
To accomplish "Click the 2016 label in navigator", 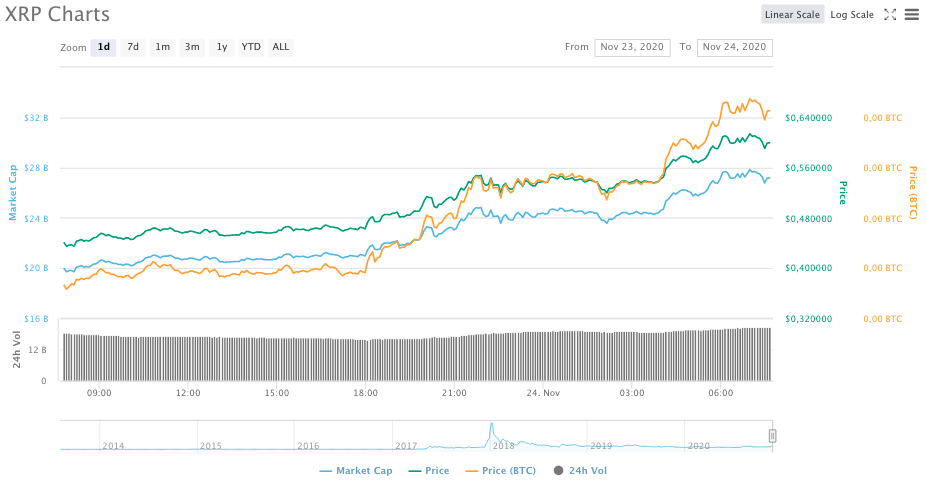I will [x=308, y=446].
